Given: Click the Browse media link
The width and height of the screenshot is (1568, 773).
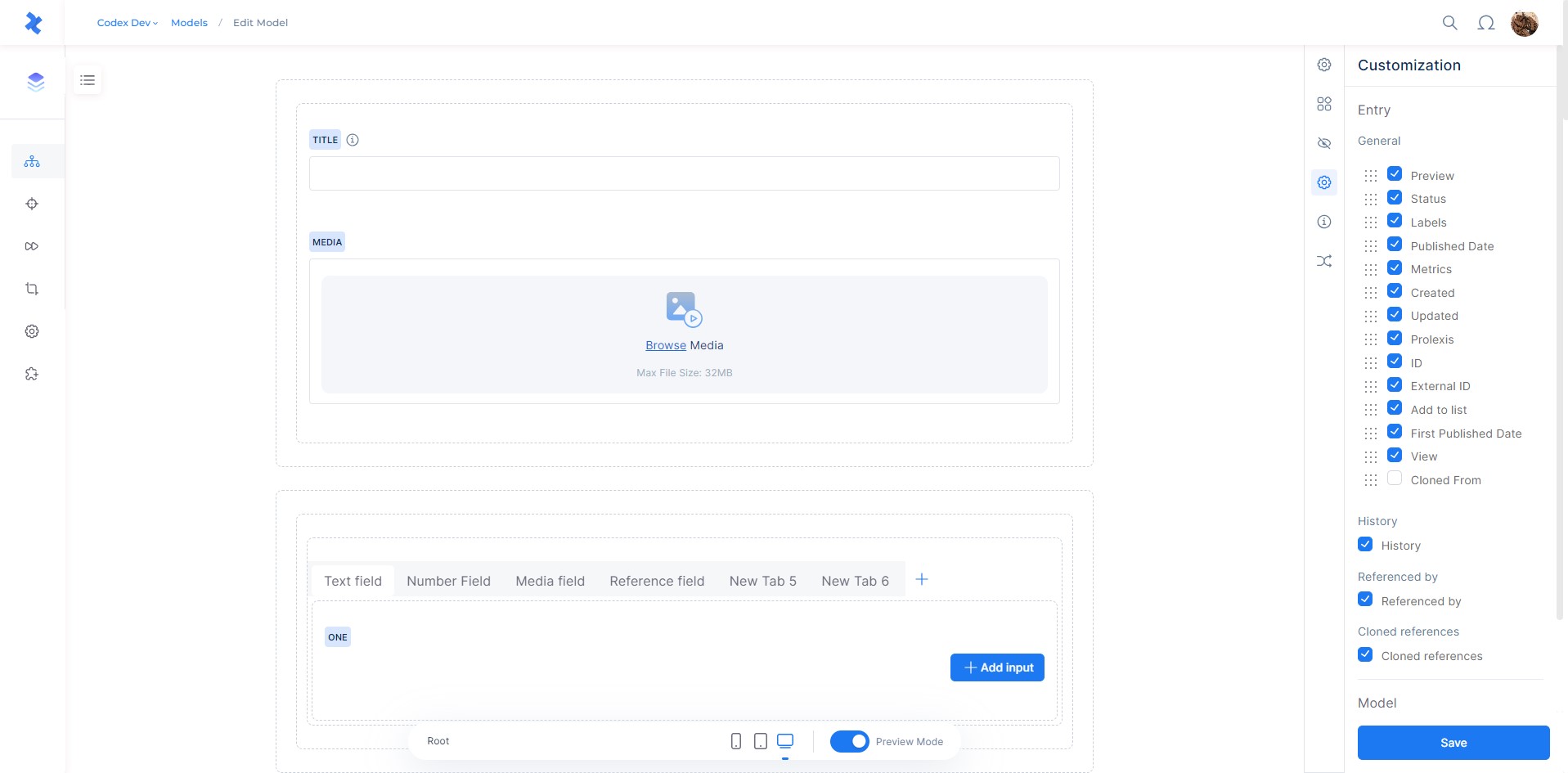Looking at the screenshot, I should point(665,345).
